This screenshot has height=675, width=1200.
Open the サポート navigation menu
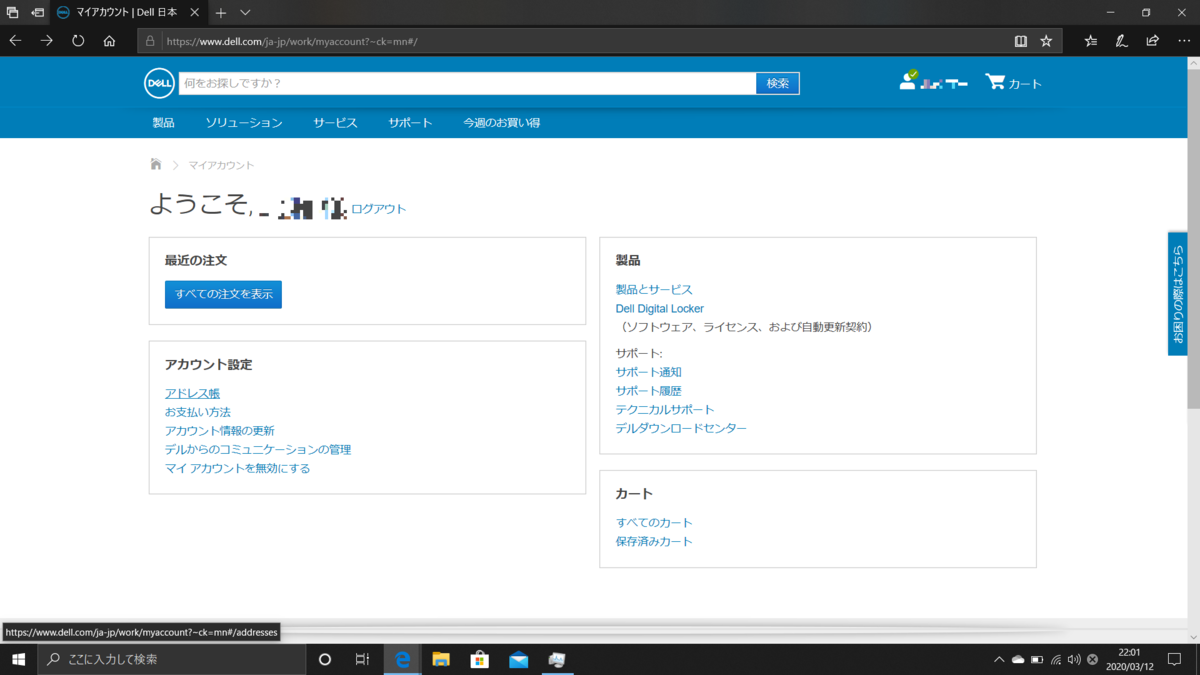(x=410, y=122)
